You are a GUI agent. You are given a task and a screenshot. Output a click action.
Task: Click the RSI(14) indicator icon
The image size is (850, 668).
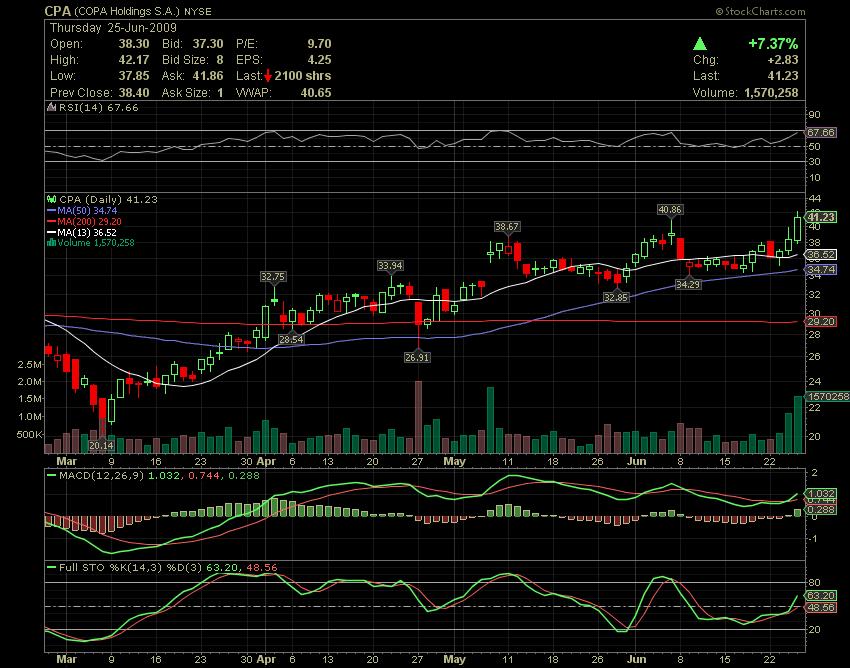click(51, 107)
